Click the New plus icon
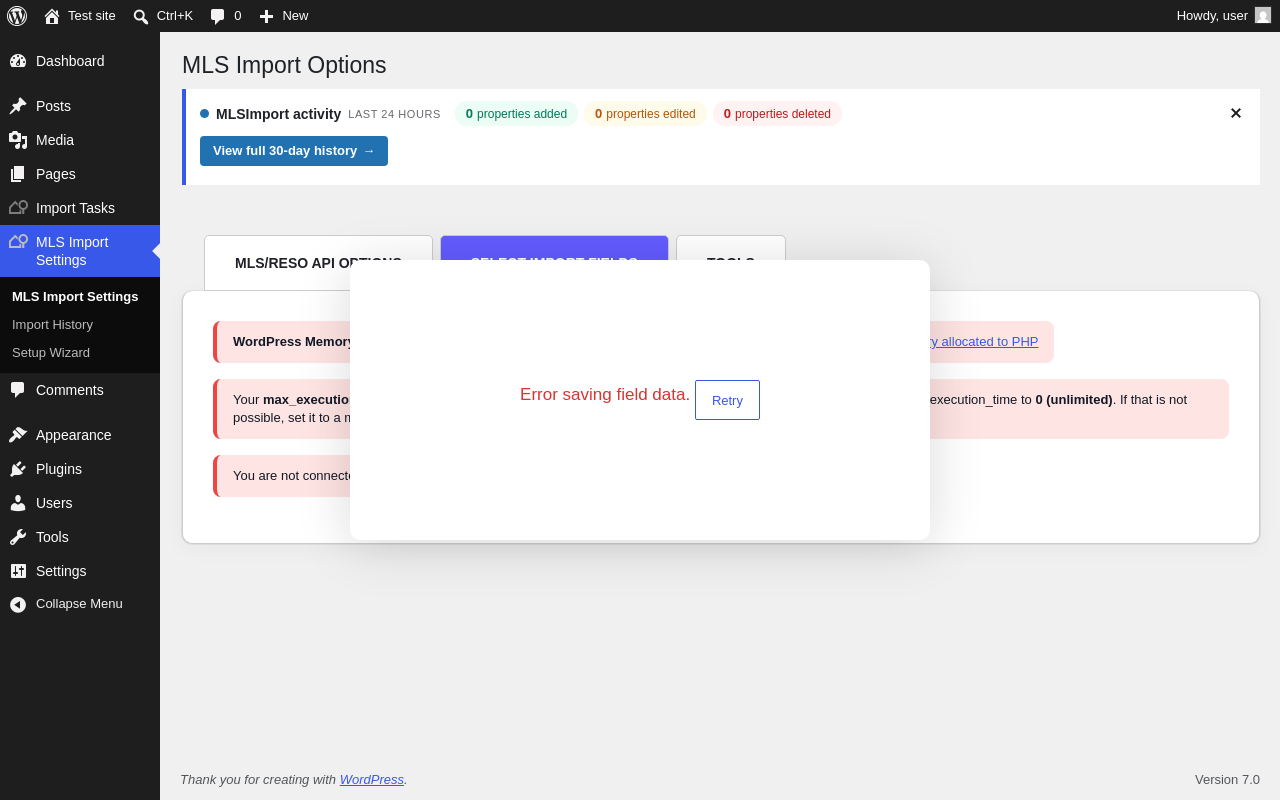 click(266, 16)
